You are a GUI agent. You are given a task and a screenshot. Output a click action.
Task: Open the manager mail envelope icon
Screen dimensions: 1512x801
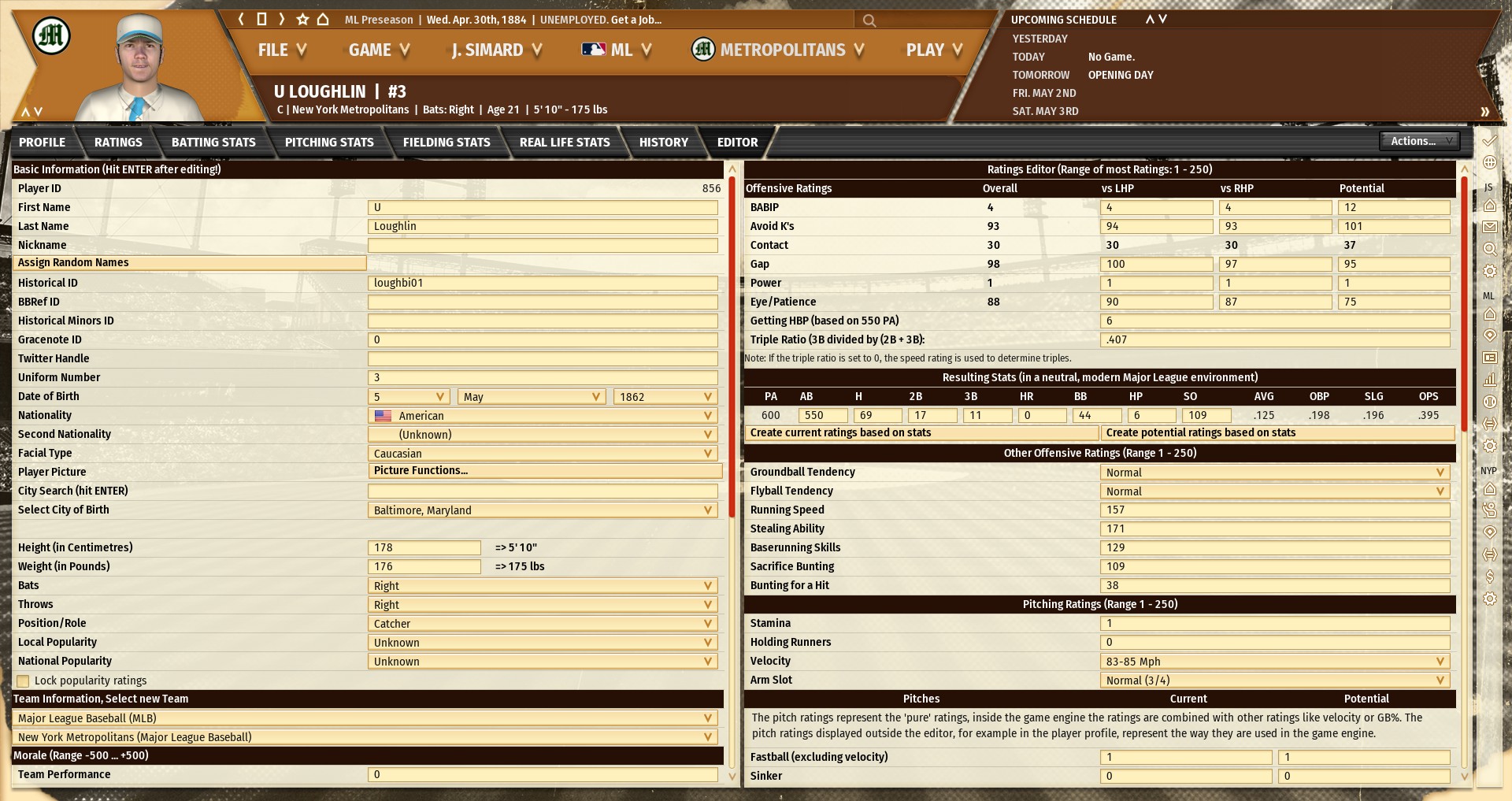pyautogui.click(x=1489, y=227)
